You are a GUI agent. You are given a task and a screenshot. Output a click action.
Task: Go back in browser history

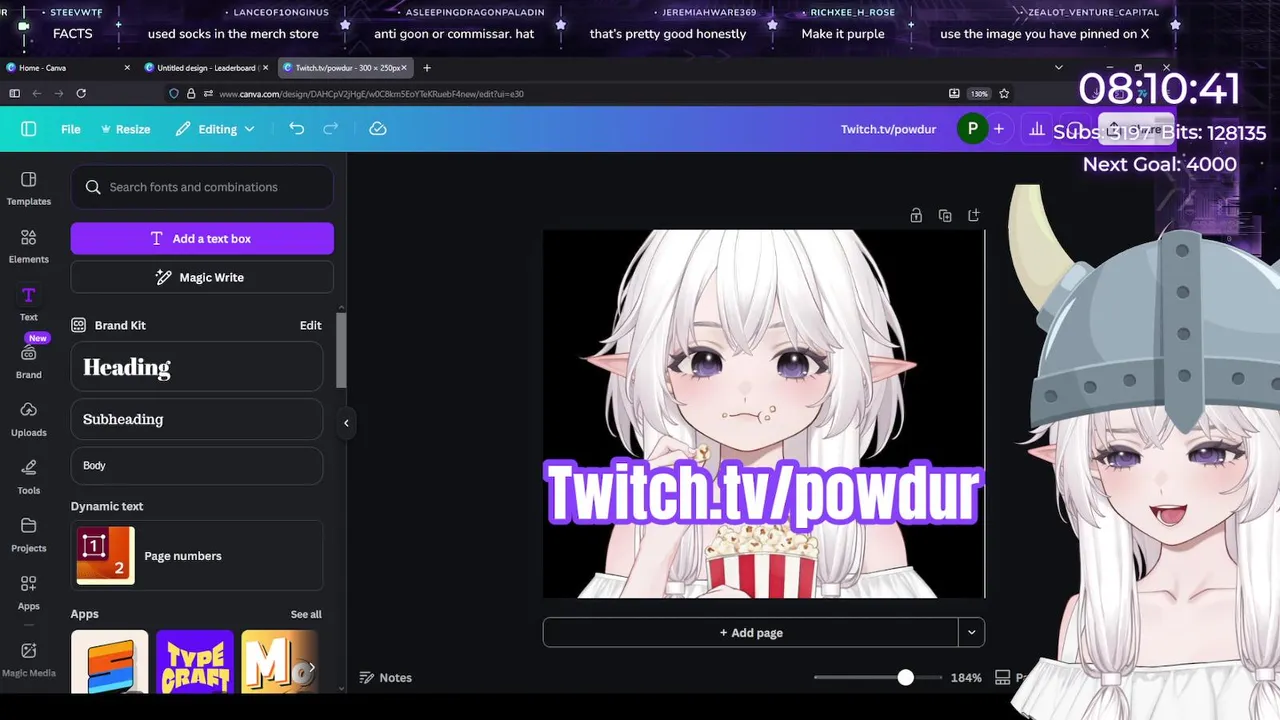pyautogui.click(x=37, y=93)
